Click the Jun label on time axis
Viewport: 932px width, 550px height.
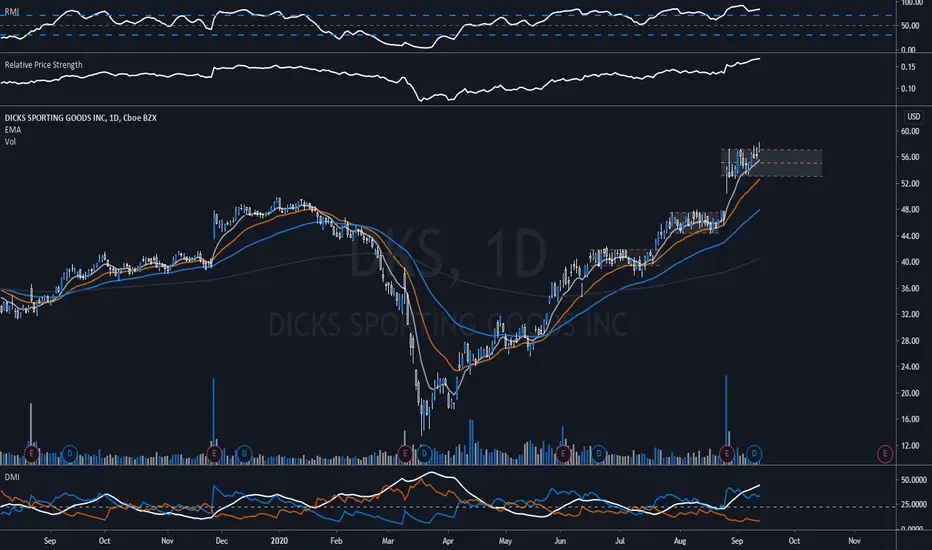point(559,540)
